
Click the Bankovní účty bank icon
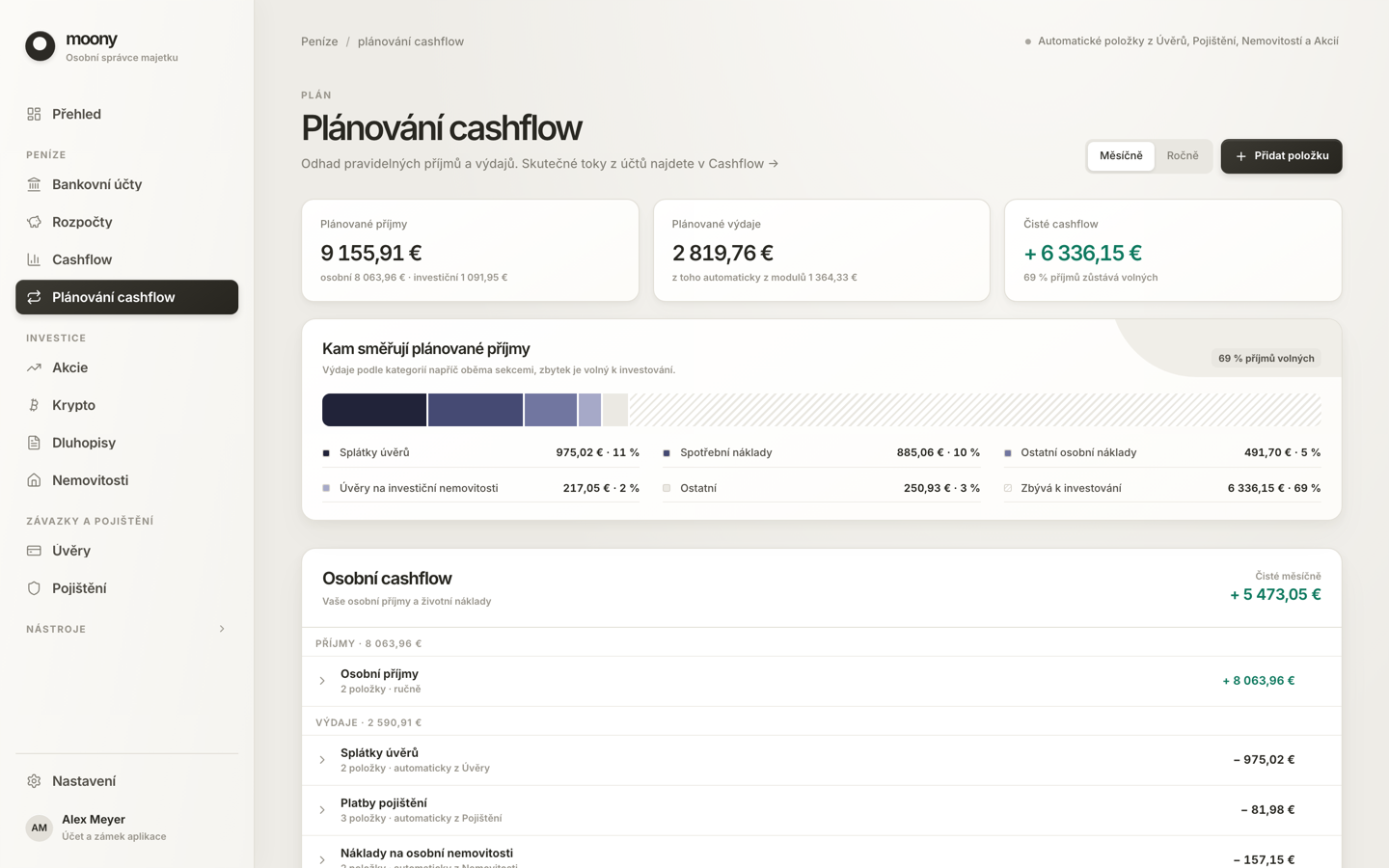click(x=34, y=184)
